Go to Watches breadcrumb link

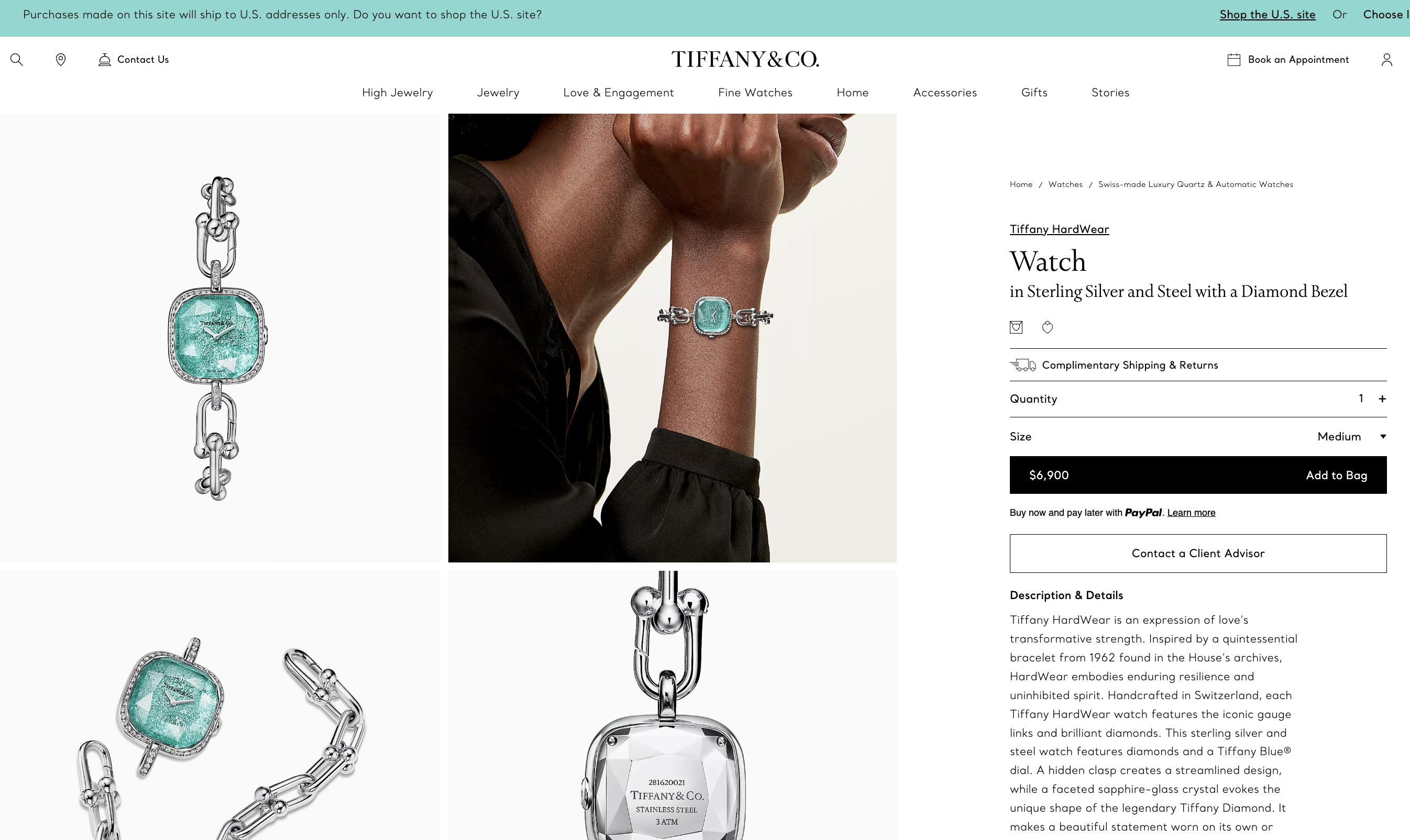(1065, 184)
